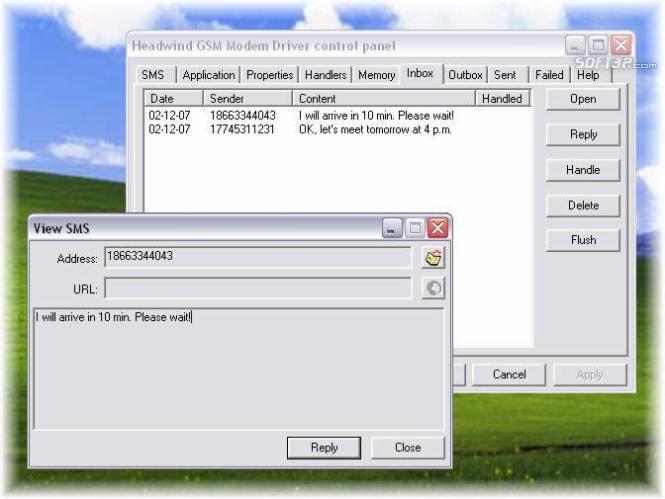665x499 pixels.
Task: Click the Delete button
Action: (x=583, y=206)
